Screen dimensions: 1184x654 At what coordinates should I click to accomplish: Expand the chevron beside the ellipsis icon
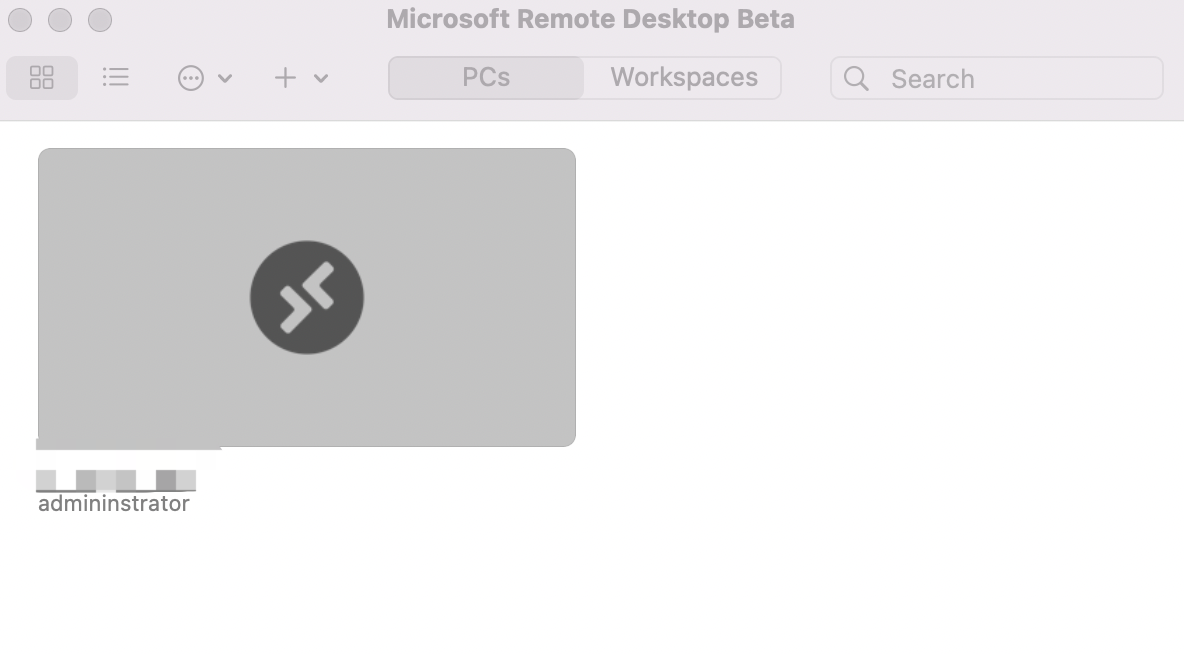coord(225,78)
